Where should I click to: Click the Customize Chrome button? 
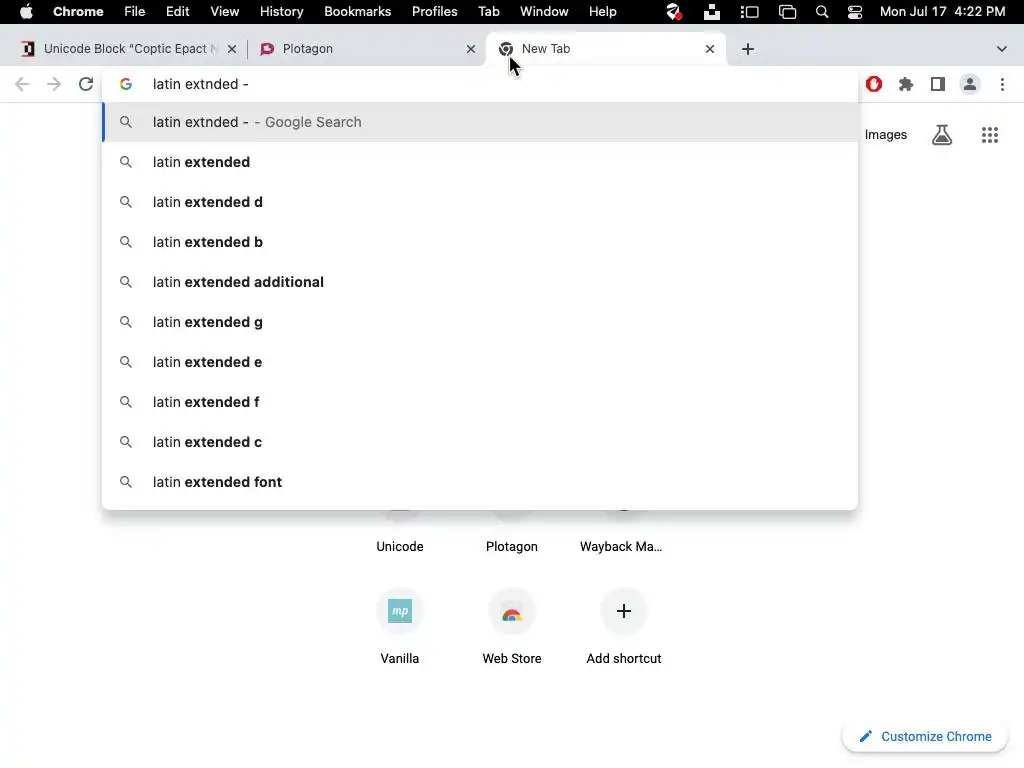[925, 737]
